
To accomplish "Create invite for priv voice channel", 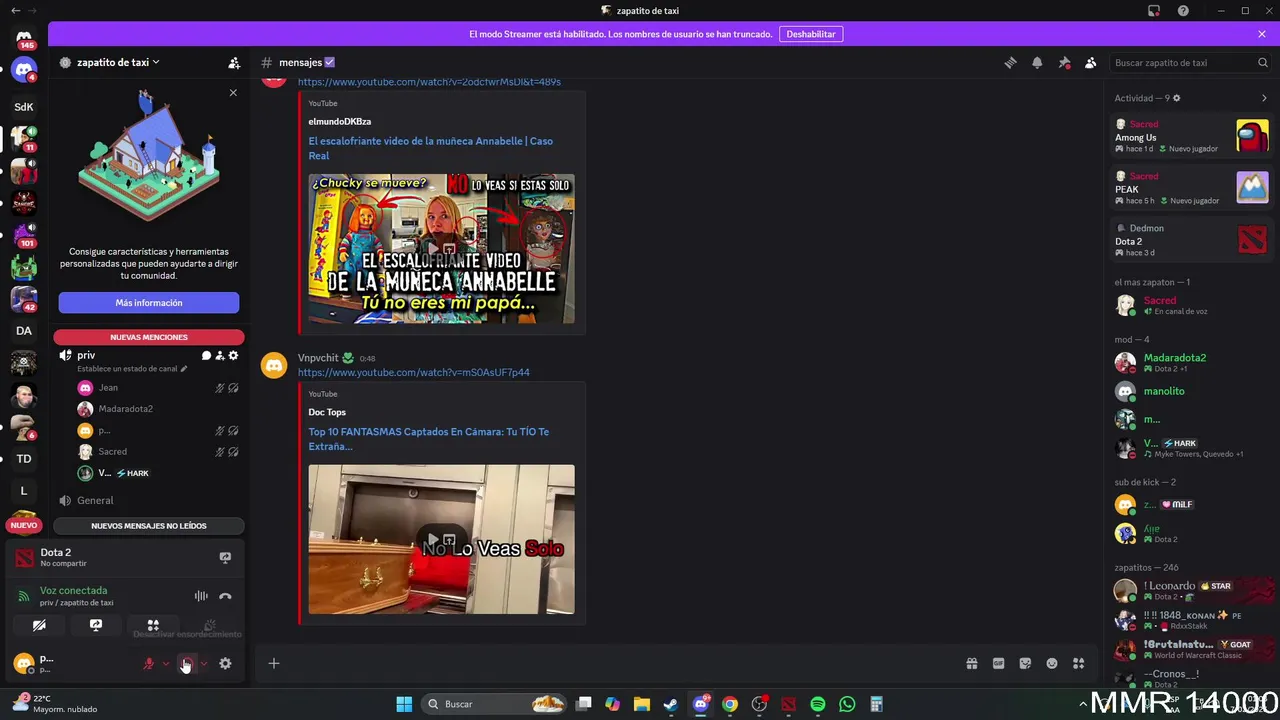I will (220, 355).
